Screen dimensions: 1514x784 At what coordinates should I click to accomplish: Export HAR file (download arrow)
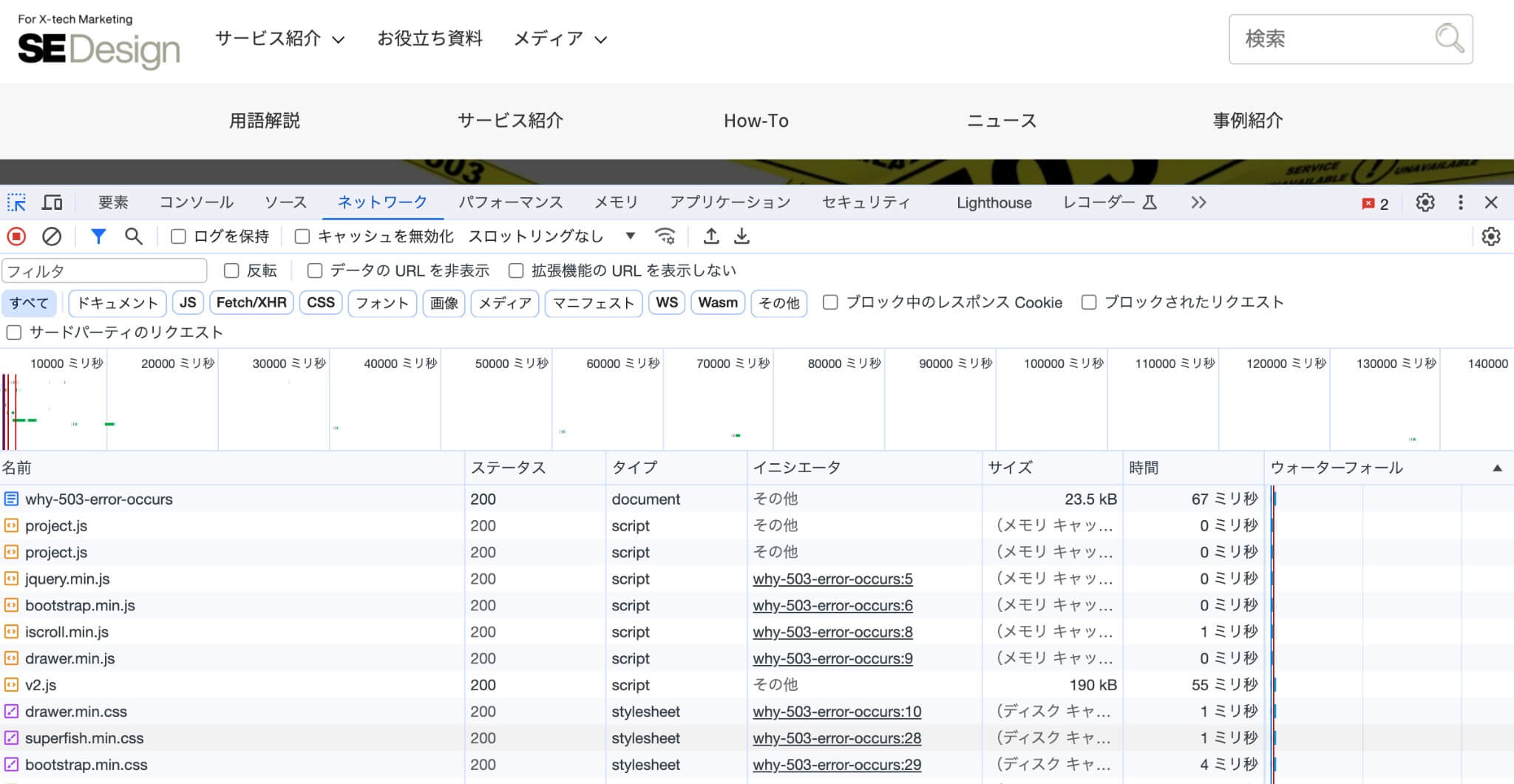741,236
